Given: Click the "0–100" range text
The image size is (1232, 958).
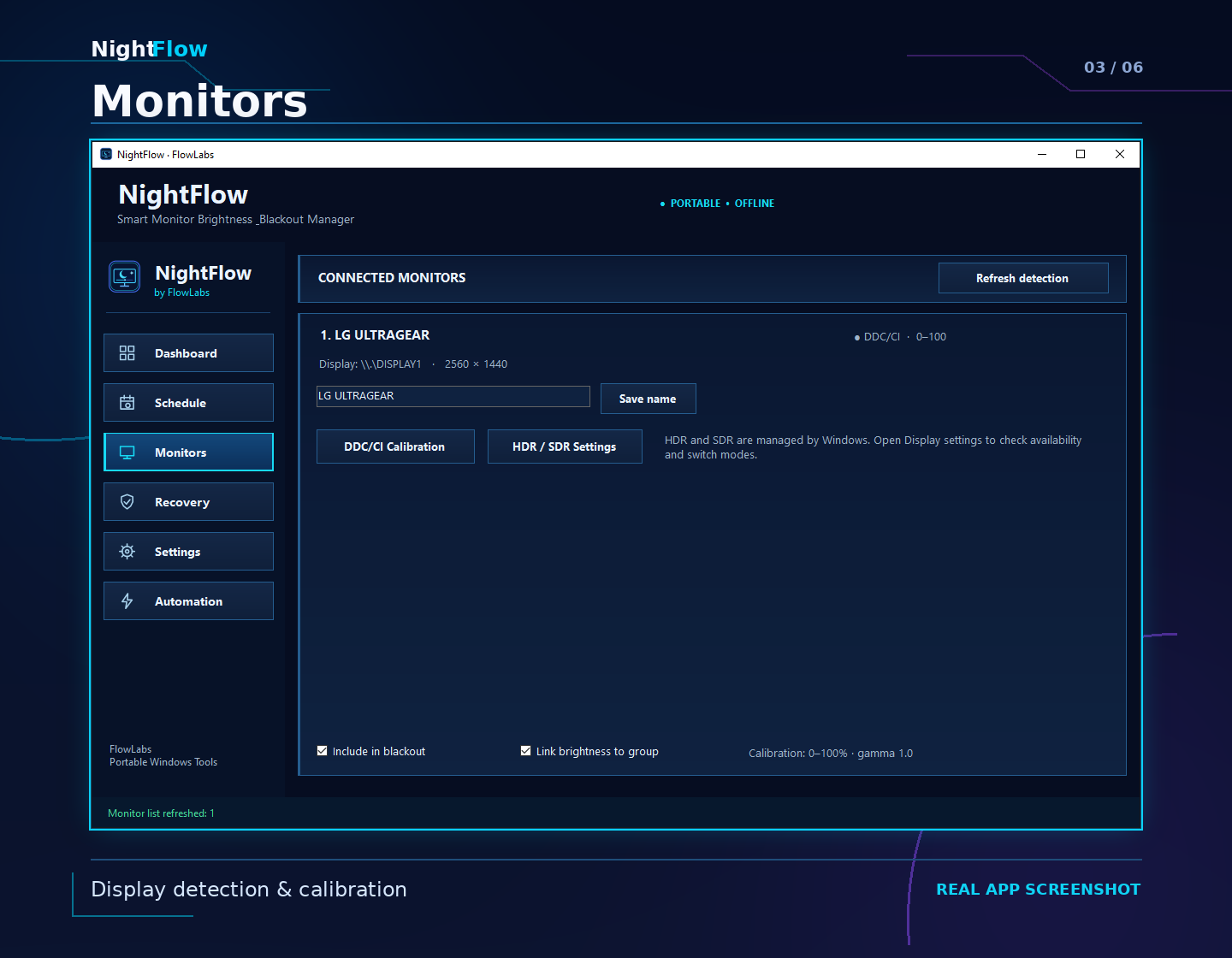Looking at the screenshot, I should (931, 337).
